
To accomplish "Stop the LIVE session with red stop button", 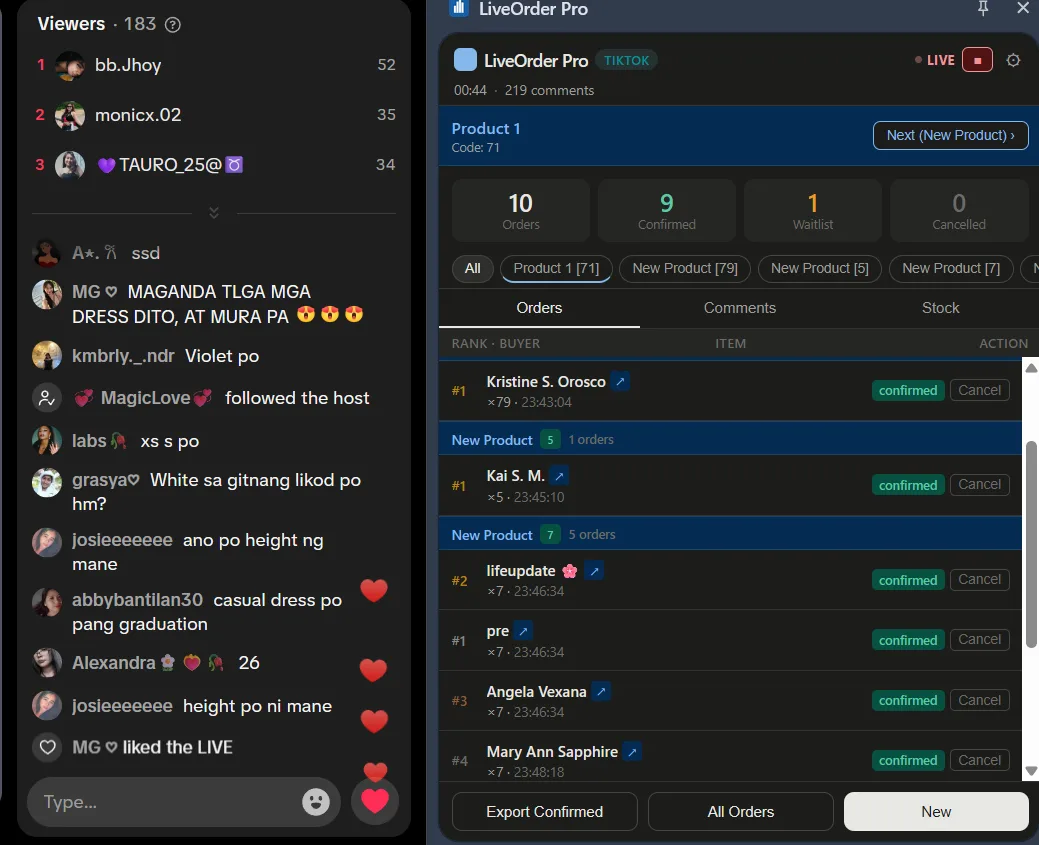I will tap(977, 60).
